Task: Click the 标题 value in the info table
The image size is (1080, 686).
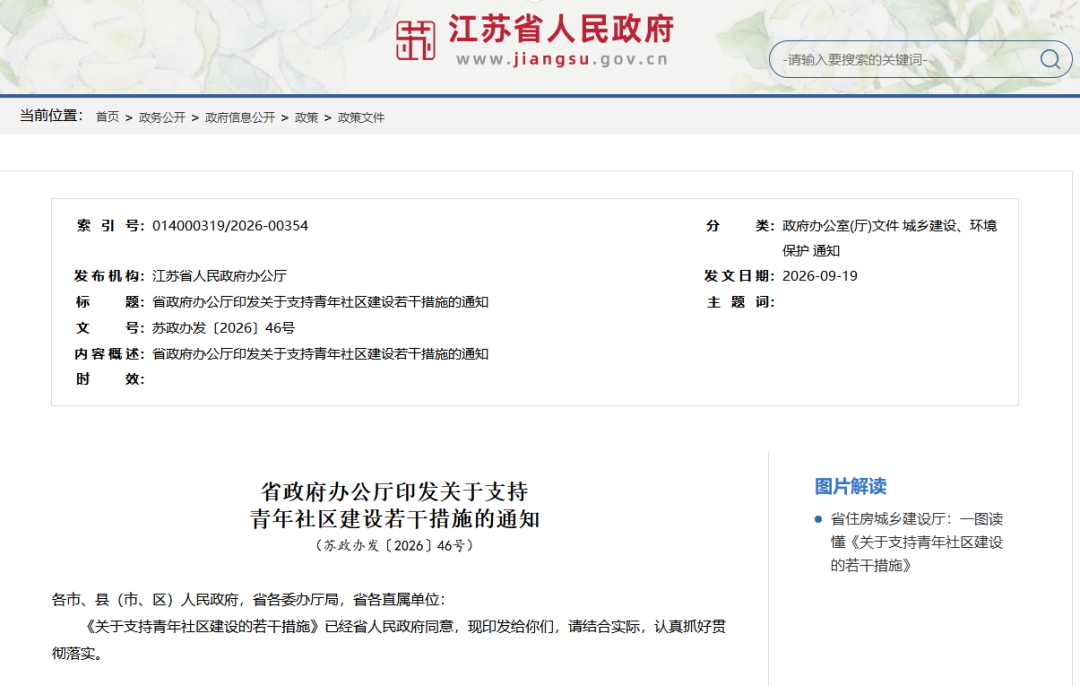Action: click(320, 302)
